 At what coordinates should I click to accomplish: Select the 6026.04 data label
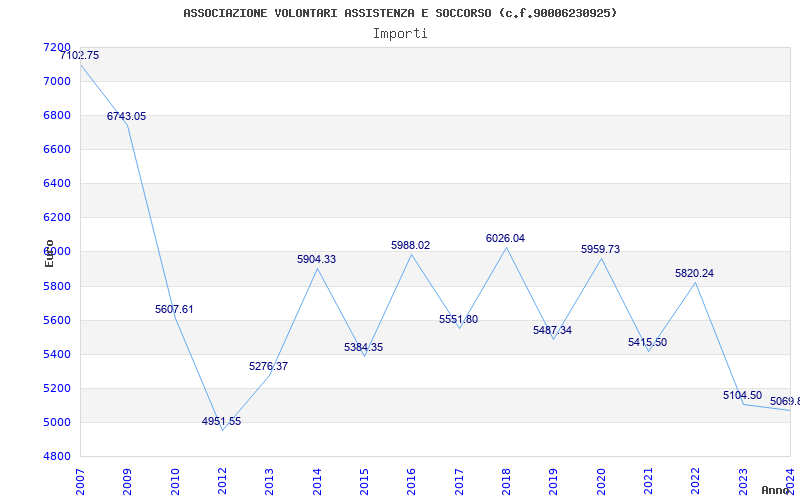(x=505, y=238)
